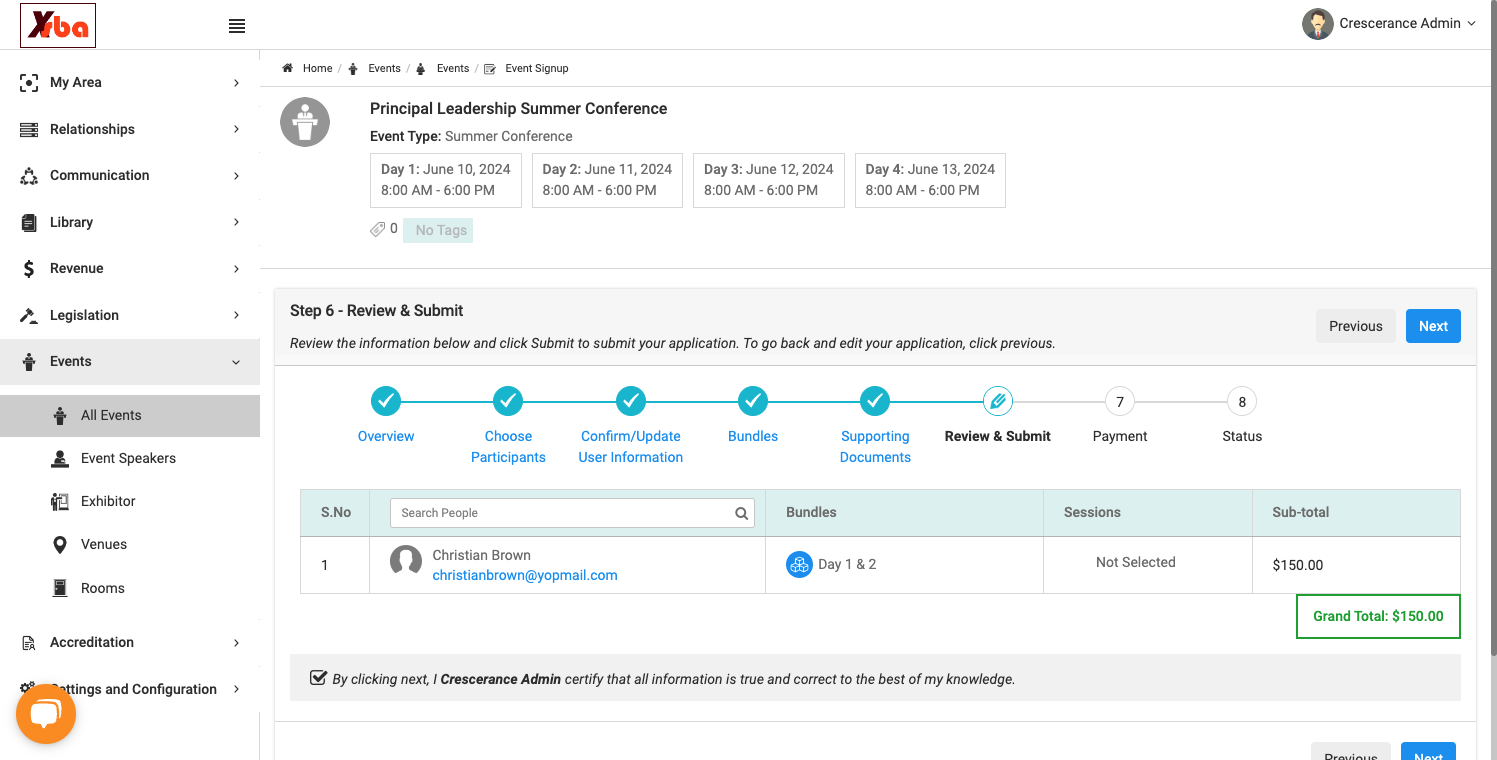The height and width of the screenshot is (760, 1497).
Task: Click the Overview step checkmark circle
Action: (386, 402)
